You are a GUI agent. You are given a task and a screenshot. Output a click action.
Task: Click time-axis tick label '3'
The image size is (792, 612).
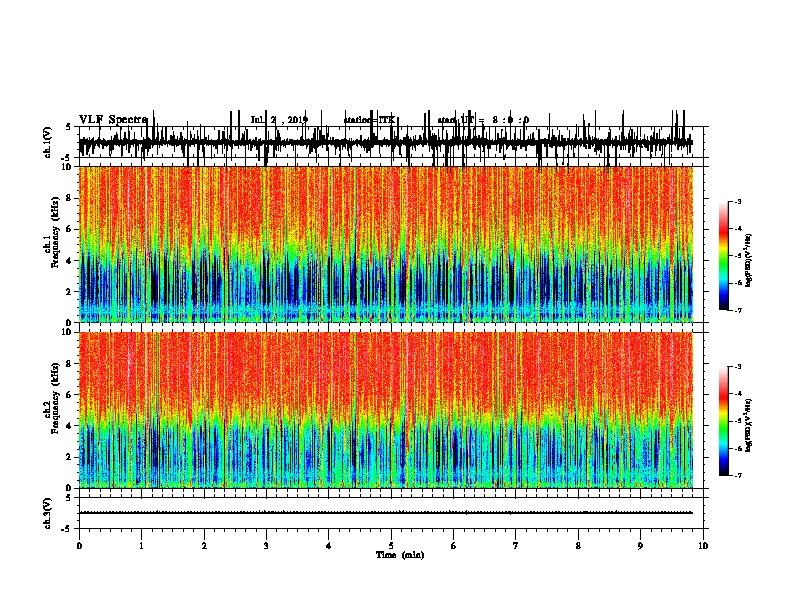pyautogui.click(x=266, y=546)
